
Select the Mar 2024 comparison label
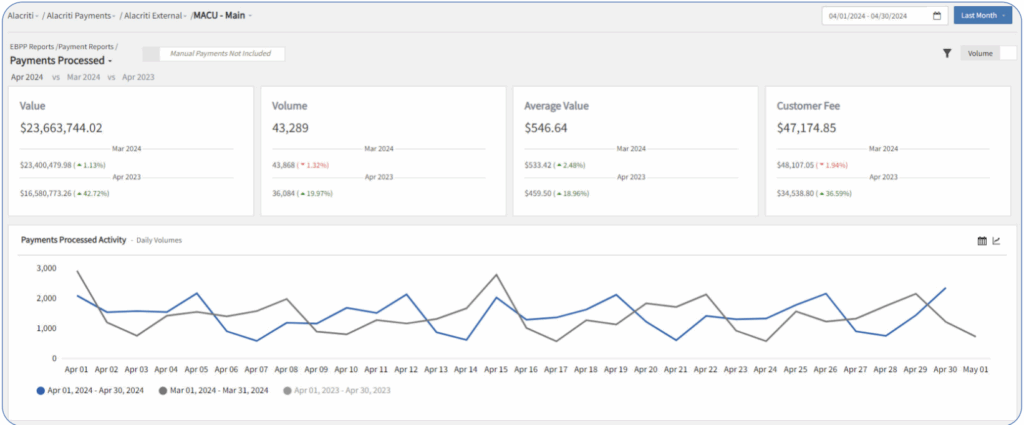pyautogui.click(x=84, y=77)
